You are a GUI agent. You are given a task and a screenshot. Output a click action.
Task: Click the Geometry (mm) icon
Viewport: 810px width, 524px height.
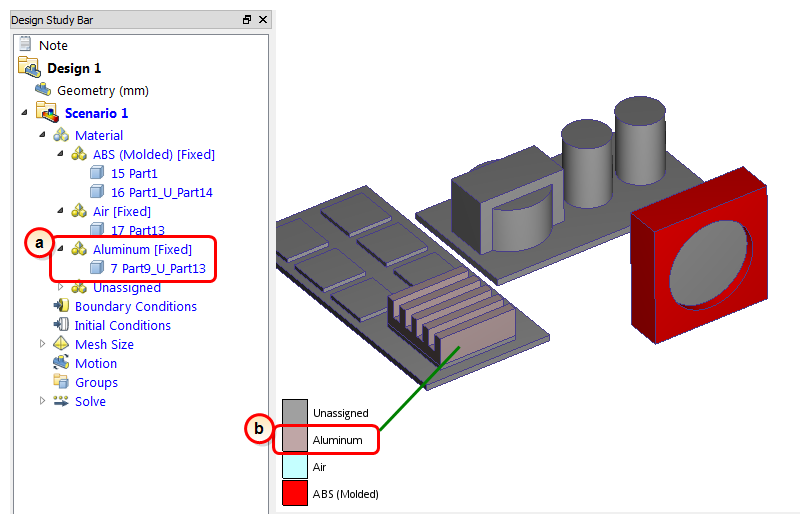coord(43,90)
